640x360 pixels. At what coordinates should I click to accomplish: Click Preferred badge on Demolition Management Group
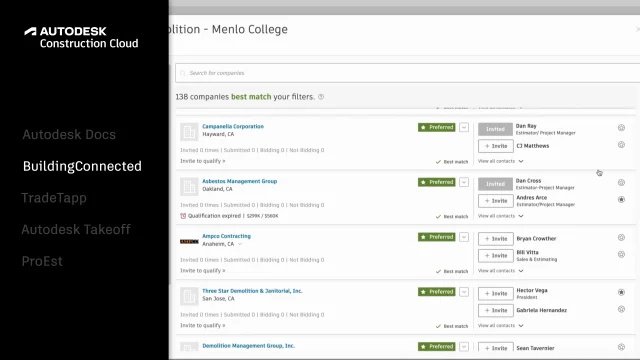(436, 347)
